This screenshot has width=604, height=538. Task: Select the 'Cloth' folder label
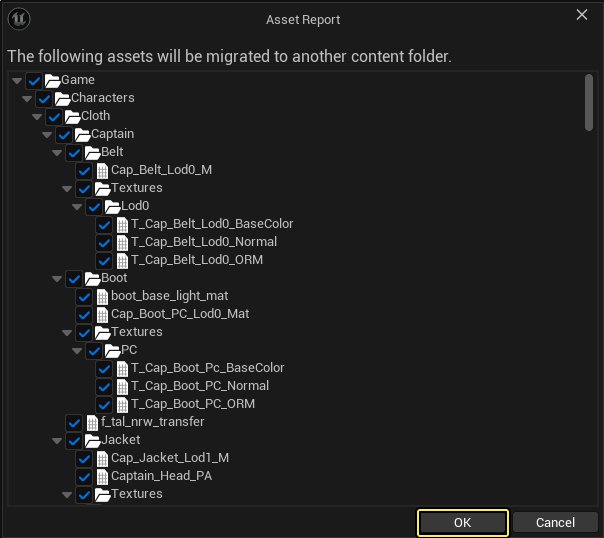click(96, 116)
